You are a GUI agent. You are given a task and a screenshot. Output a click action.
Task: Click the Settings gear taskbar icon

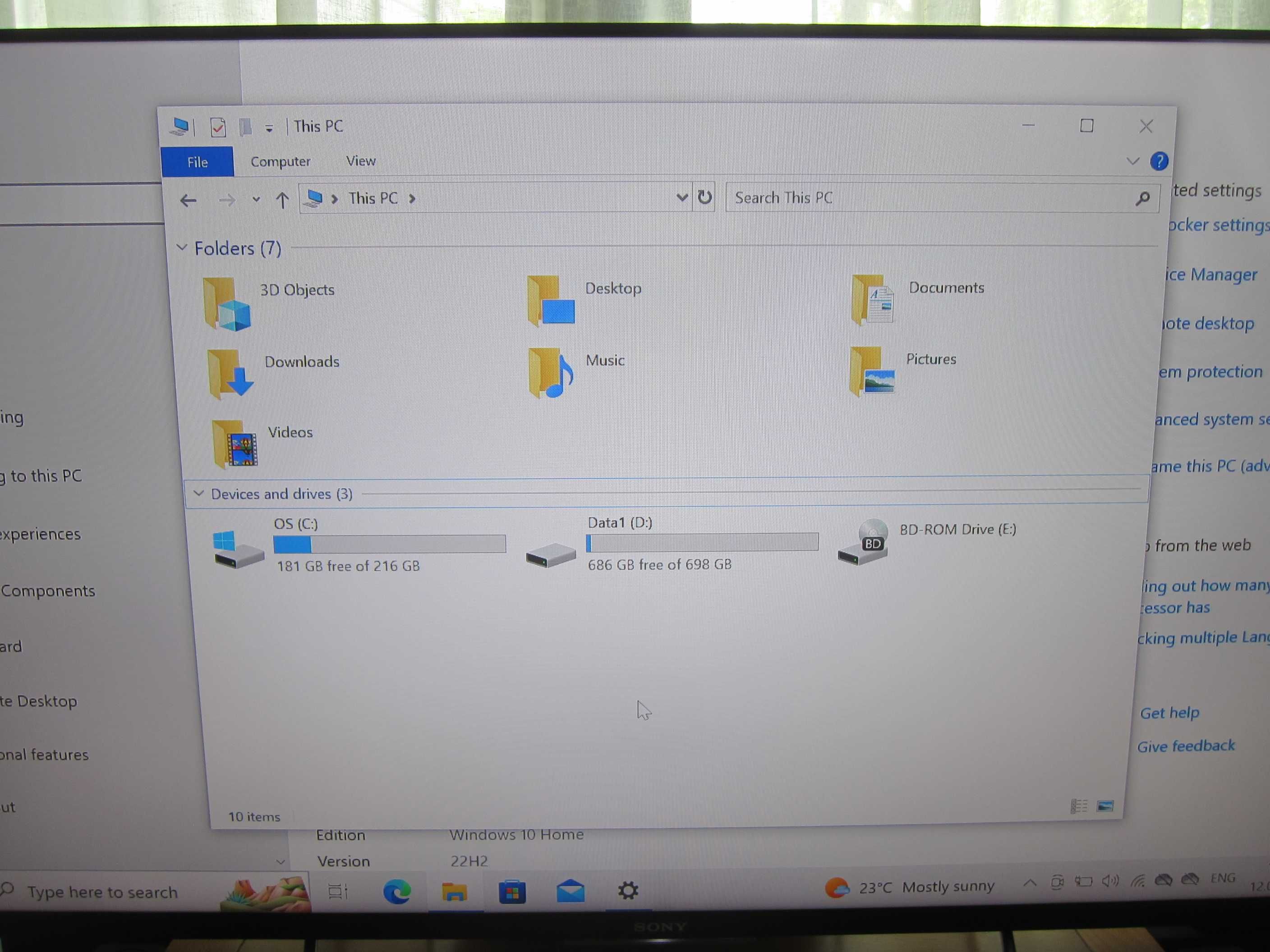click(627, 891)
